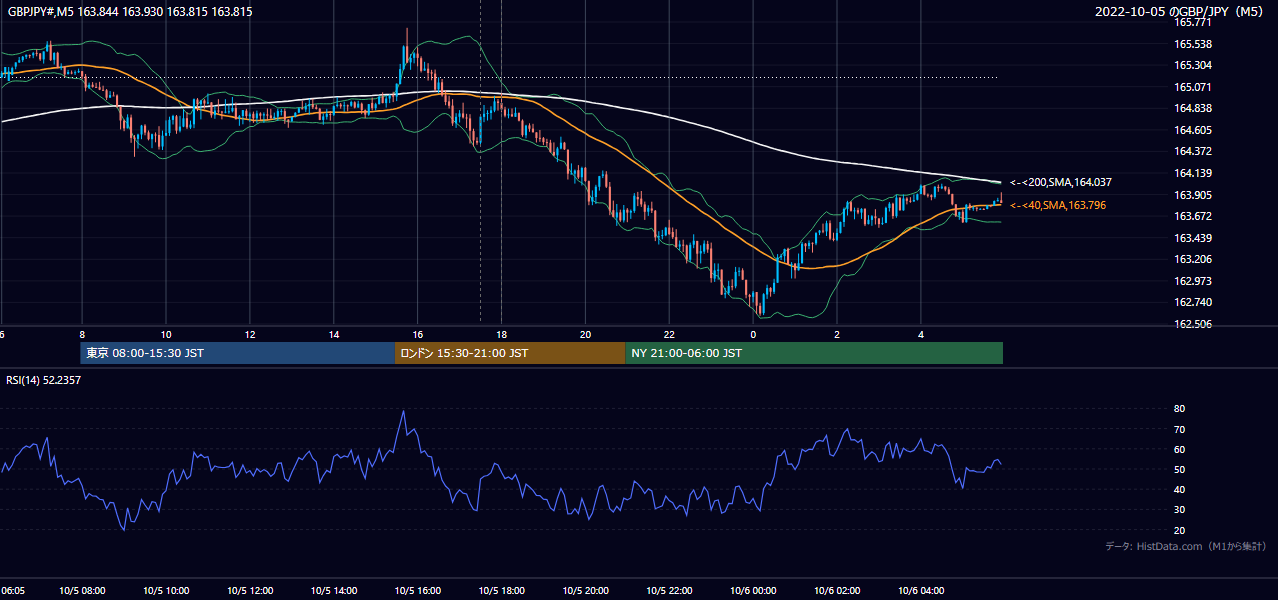Click RSI axis level 60
1278x600 pixels.
(1179, 450)
